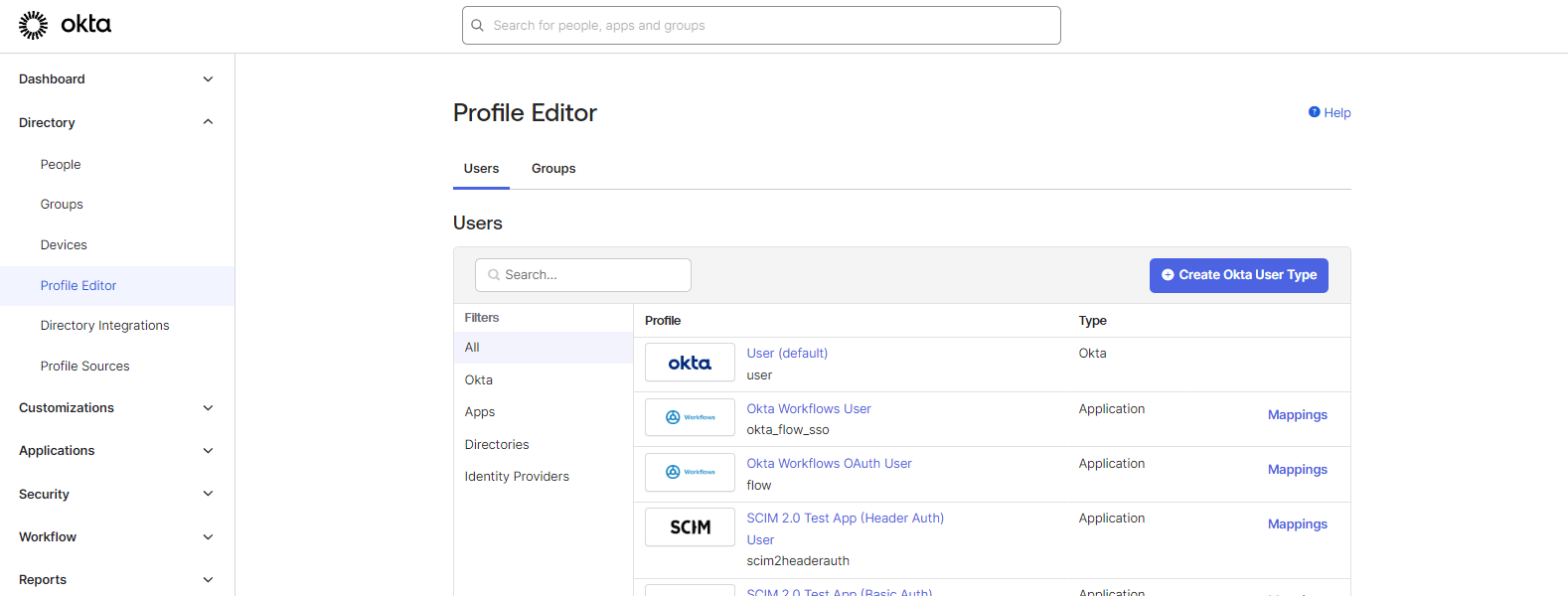1568x596 pixels.
Task: Click the plus icon on Create Okta User Type
Action: click(1168, 275)
